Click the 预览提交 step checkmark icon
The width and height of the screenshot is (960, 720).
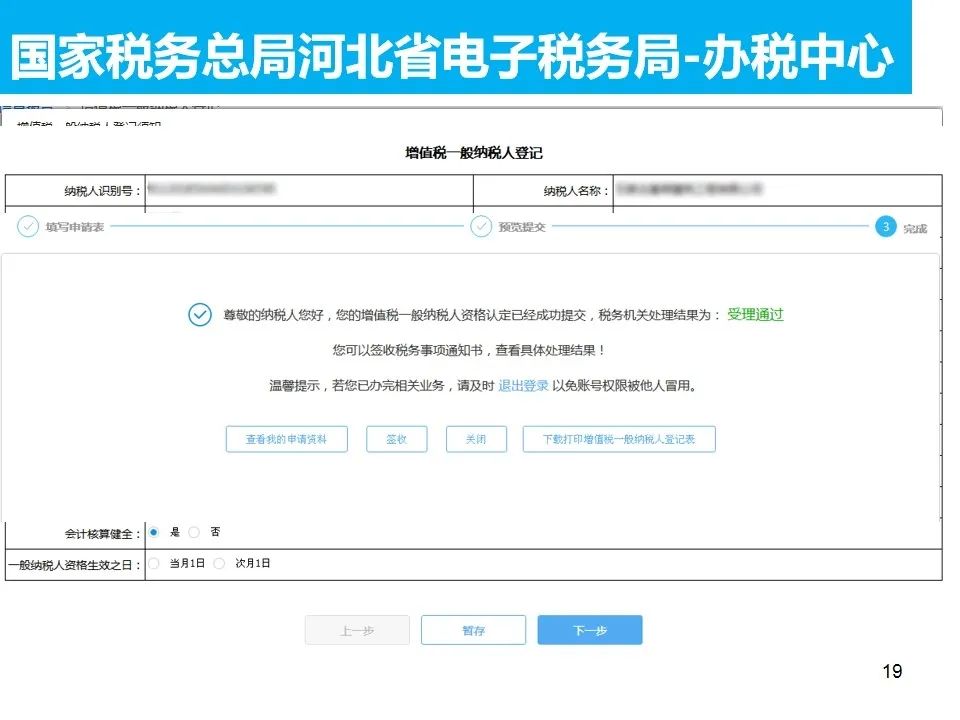(481, 227)
